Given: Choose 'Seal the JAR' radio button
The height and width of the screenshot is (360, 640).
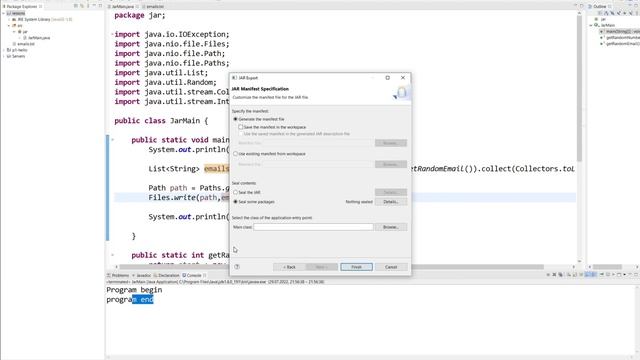Looking at the screenshot, I should pyautogui.click(x=236, y=192).
